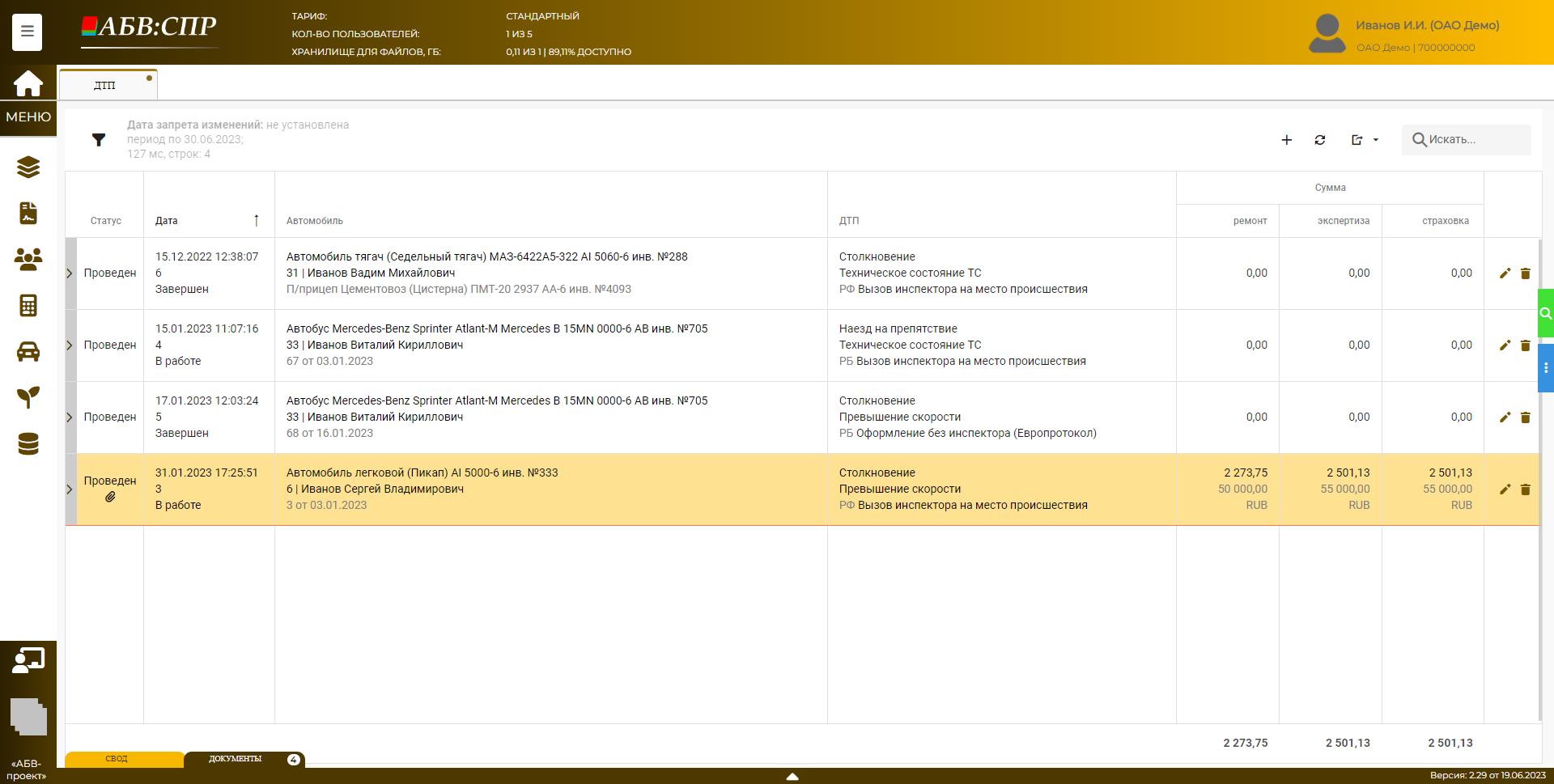Switch to the ДОКУМЕНТЫ tab
1554x784 pixels.
coord(236,759)
